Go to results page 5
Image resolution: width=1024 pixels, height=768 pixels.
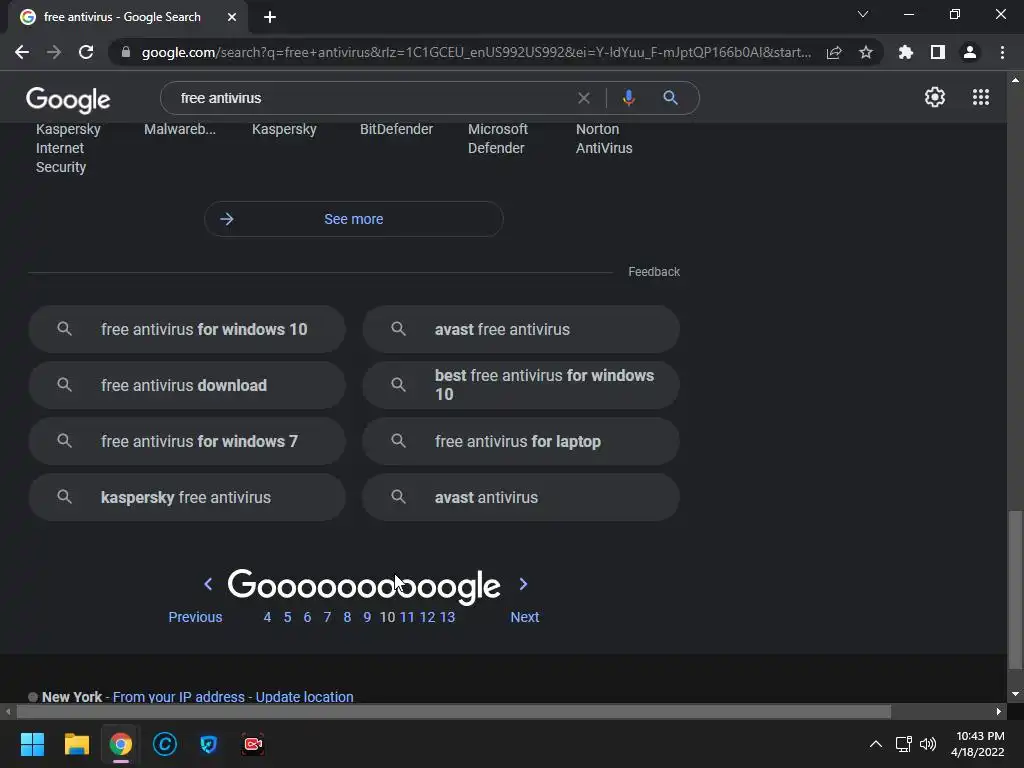tap(287, 617)
